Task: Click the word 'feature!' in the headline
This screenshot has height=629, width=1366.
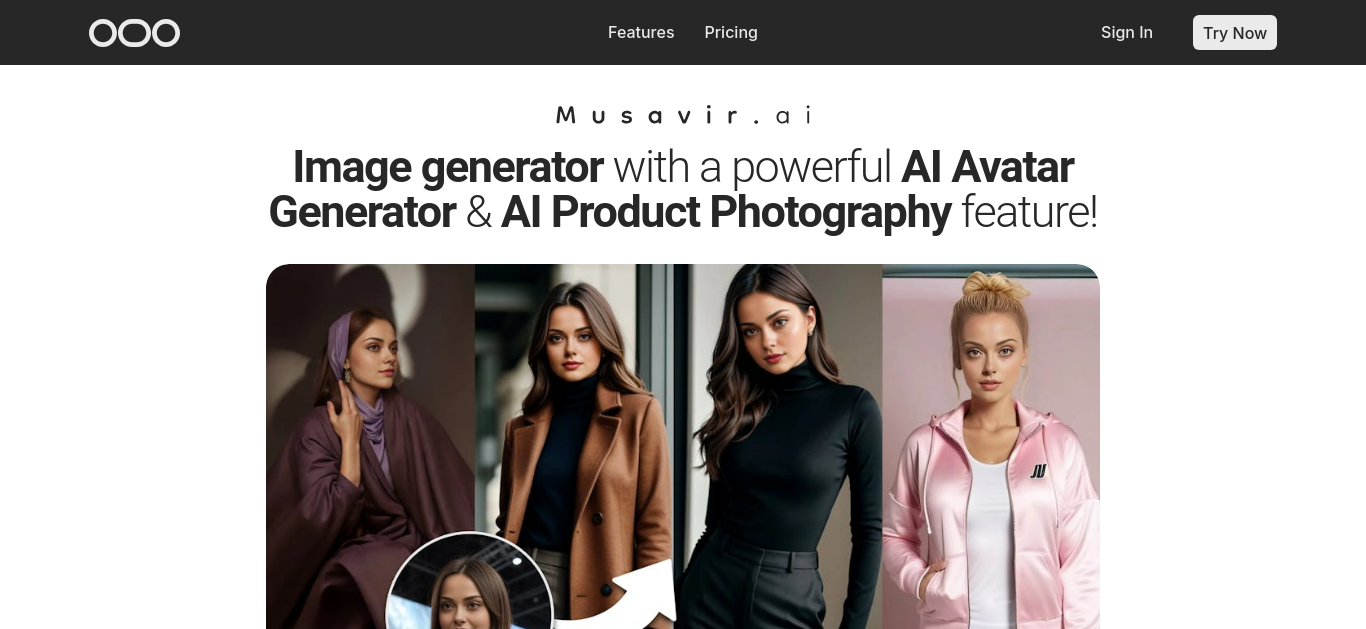Action: tap(1029, 212)
